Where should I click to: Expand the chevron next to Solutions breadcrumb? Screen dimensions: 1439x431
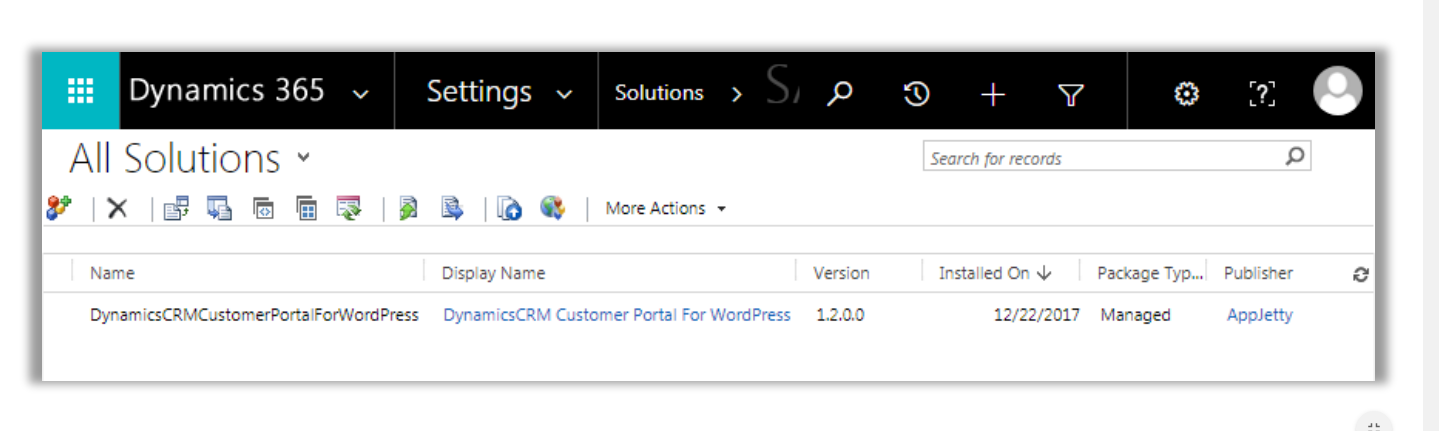click(737, 94)
